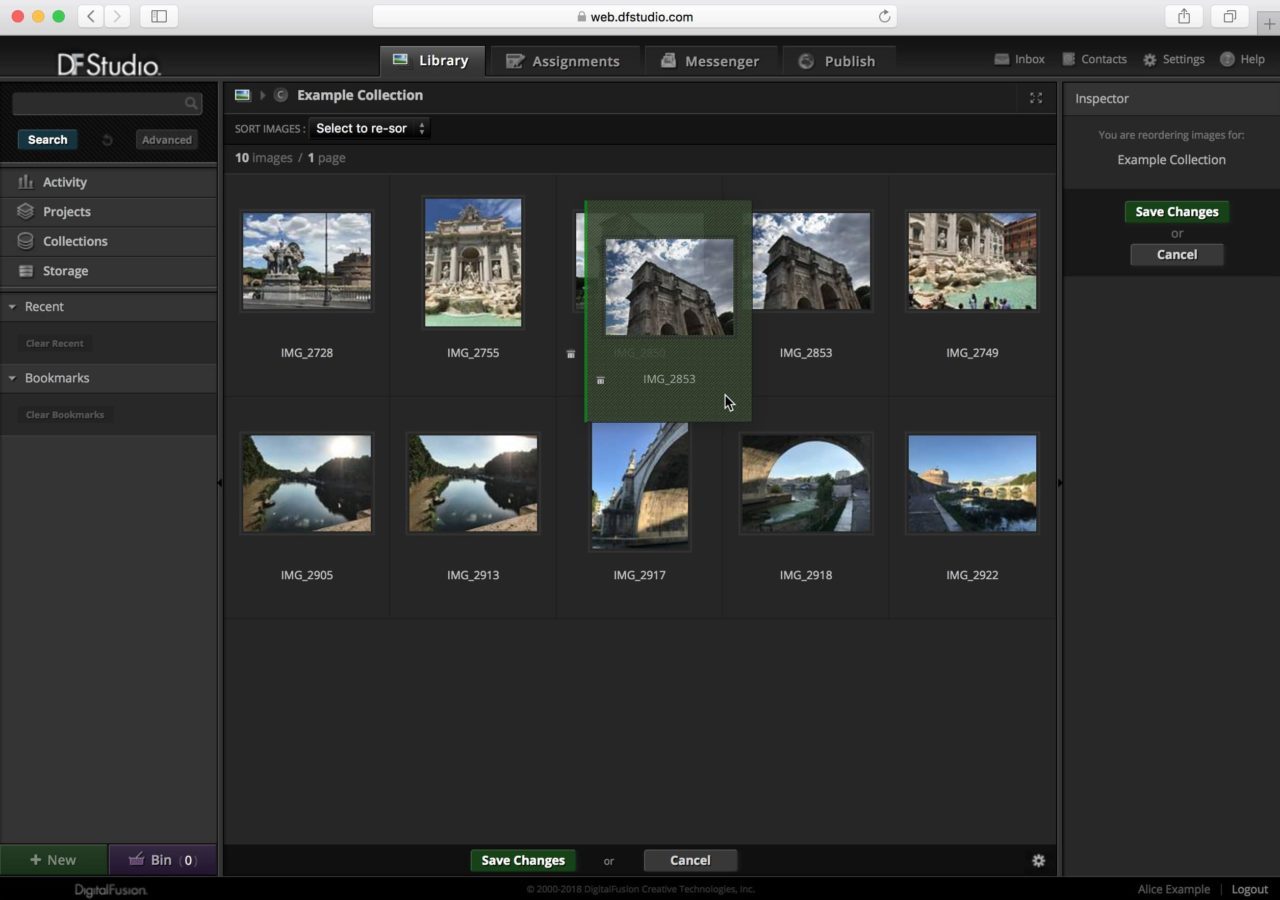The image size is (1280, 900).
Task: Click the trash icon on the dragged IMG_2853
Action: [600, 380]
